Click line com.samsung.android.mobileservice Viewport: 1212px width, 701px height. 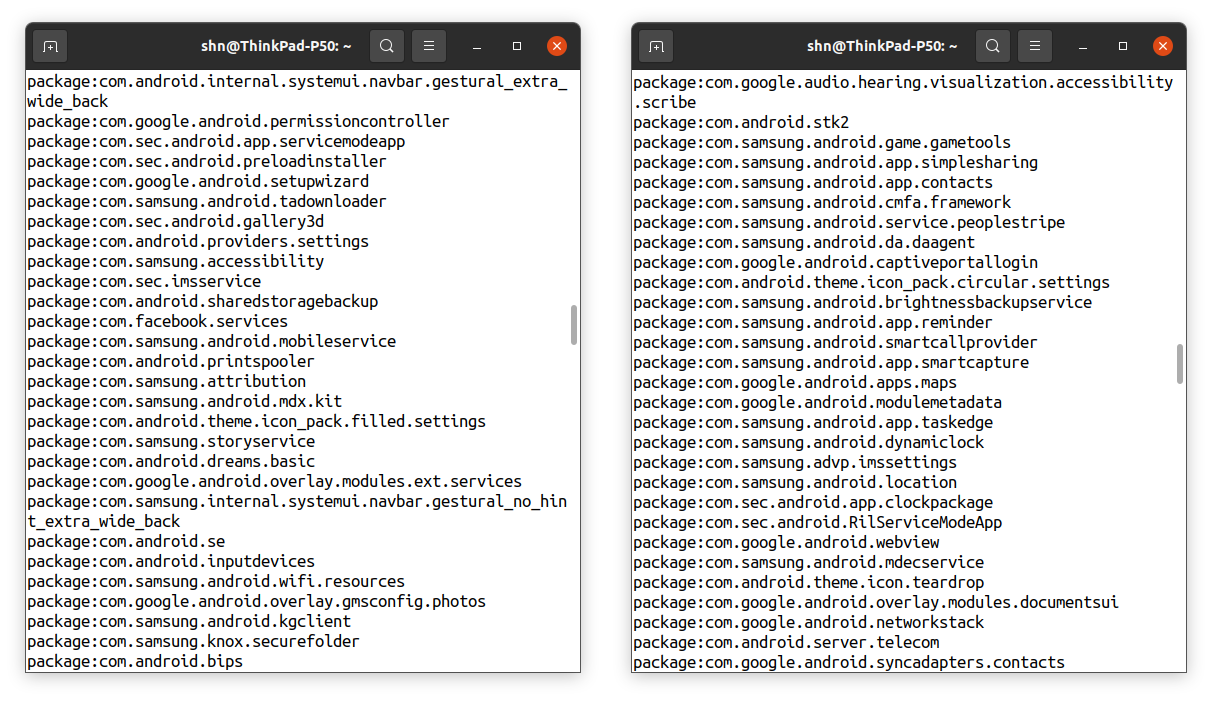212,342
